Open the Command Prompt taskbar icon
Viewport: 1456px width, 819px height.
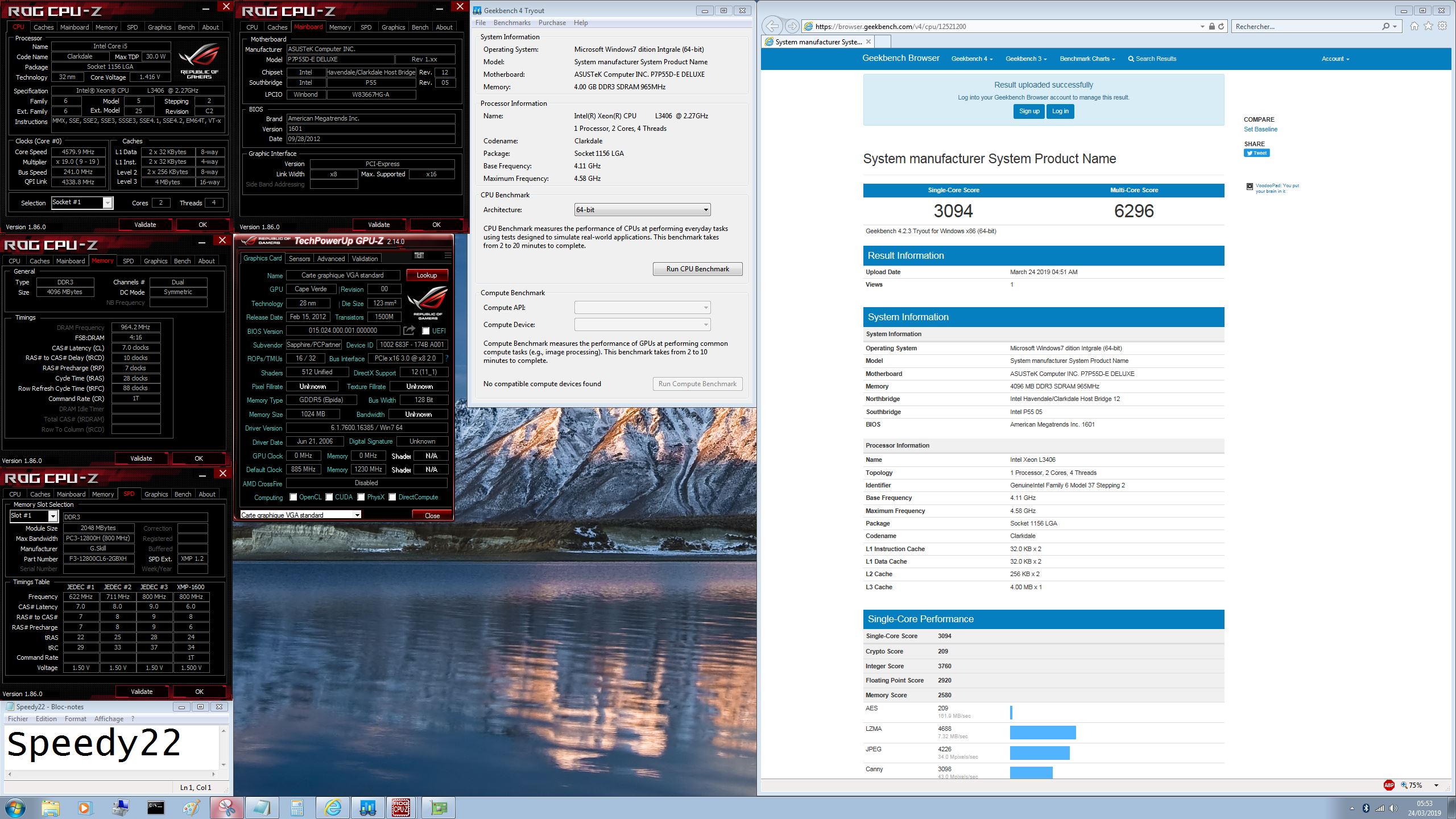coord(155,807)
